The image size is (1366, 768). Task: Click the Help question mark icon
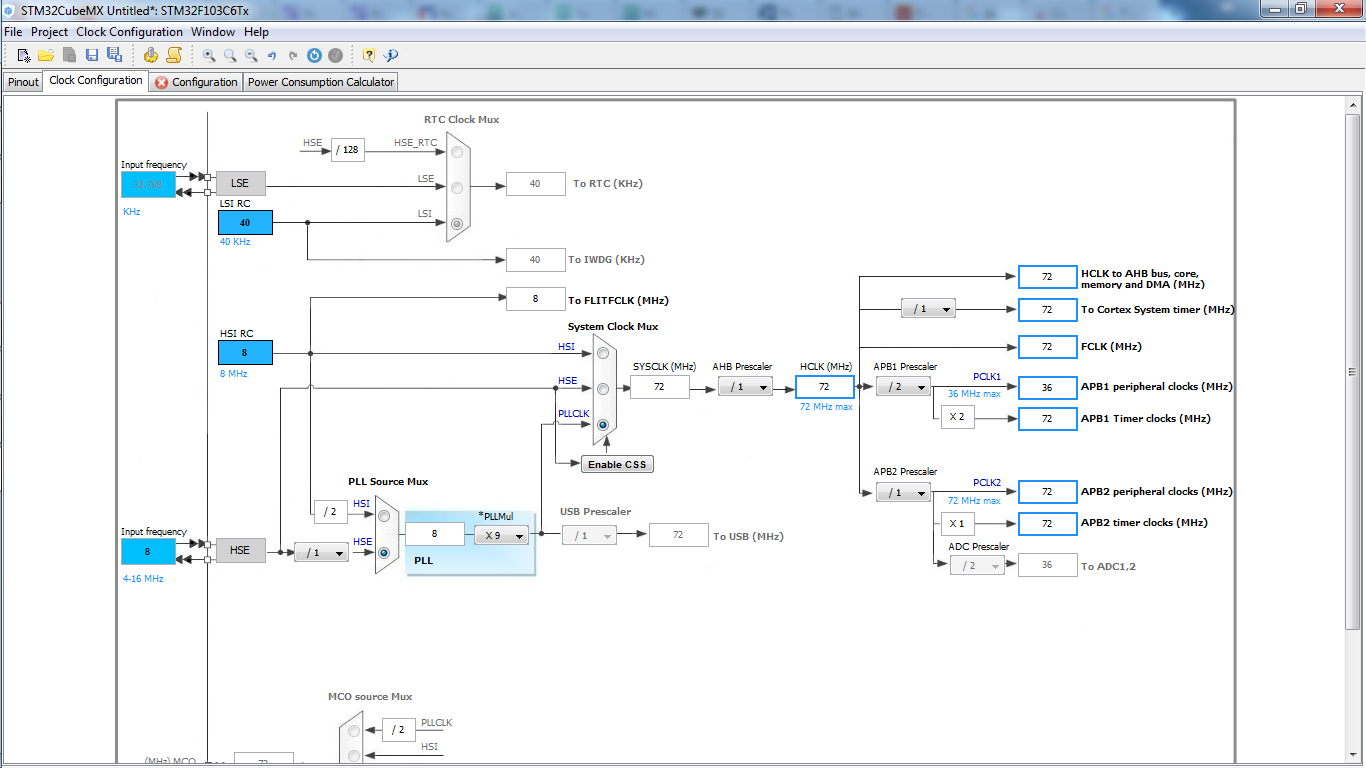coord(369,55)
